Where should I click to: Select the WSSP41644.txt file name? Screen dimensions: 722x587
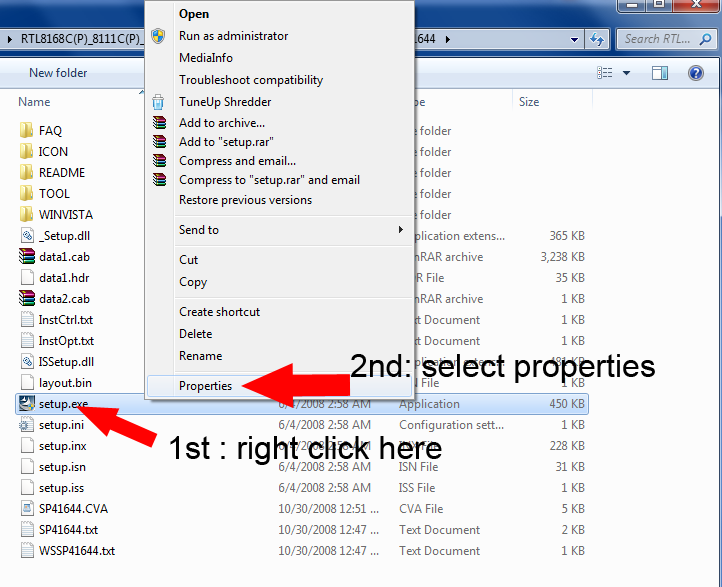click(x=77, y=551)
